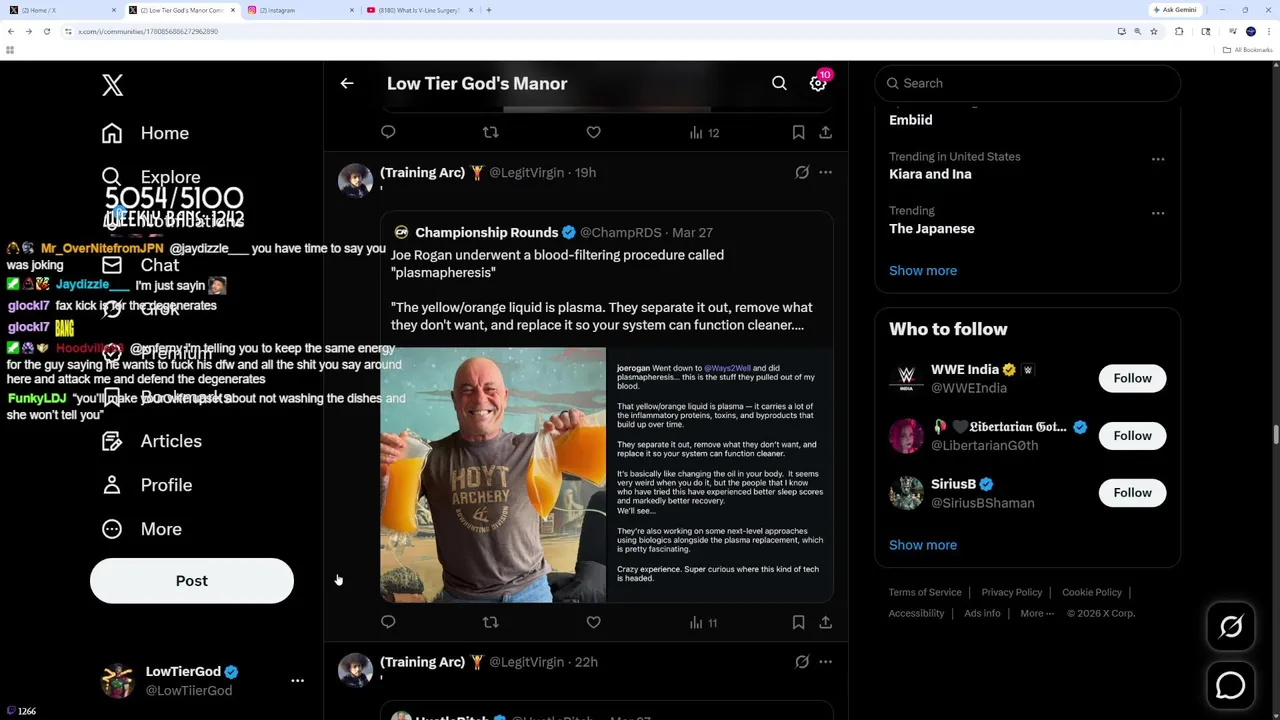Open Grok actions on the 22h post
Image resolution: width=1280 pixels, height=720 pixels.
click(x=802, y=662)
